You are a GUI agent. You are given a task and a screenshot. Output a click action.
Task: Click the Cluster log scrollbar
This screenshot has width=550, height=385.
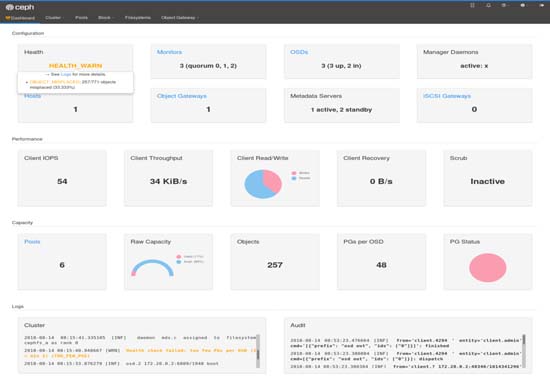(x=258, y=351)
